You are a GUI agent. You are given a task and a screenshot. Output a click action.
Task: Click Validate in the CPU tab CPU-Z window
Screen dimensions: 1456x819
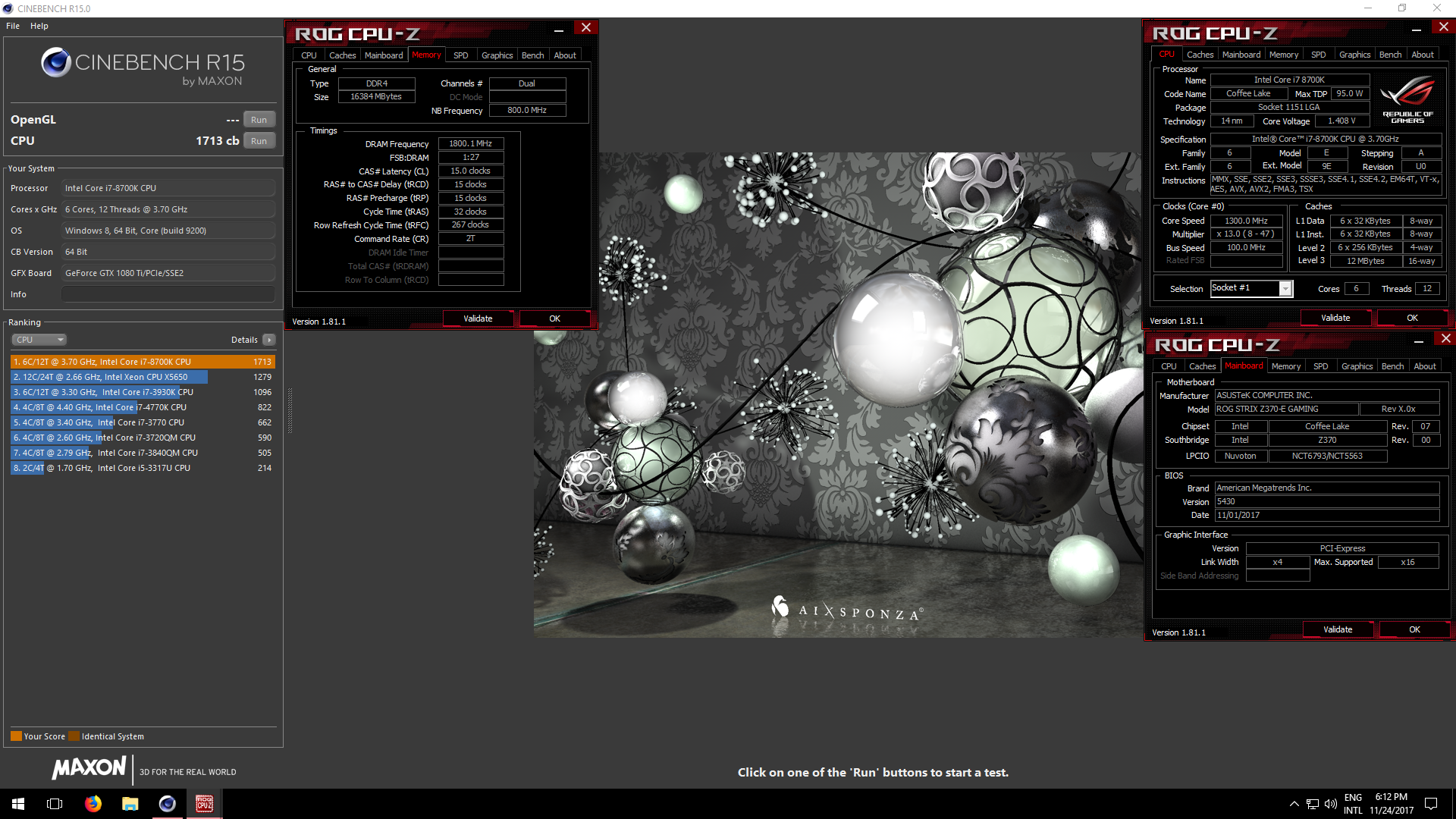1335,318
